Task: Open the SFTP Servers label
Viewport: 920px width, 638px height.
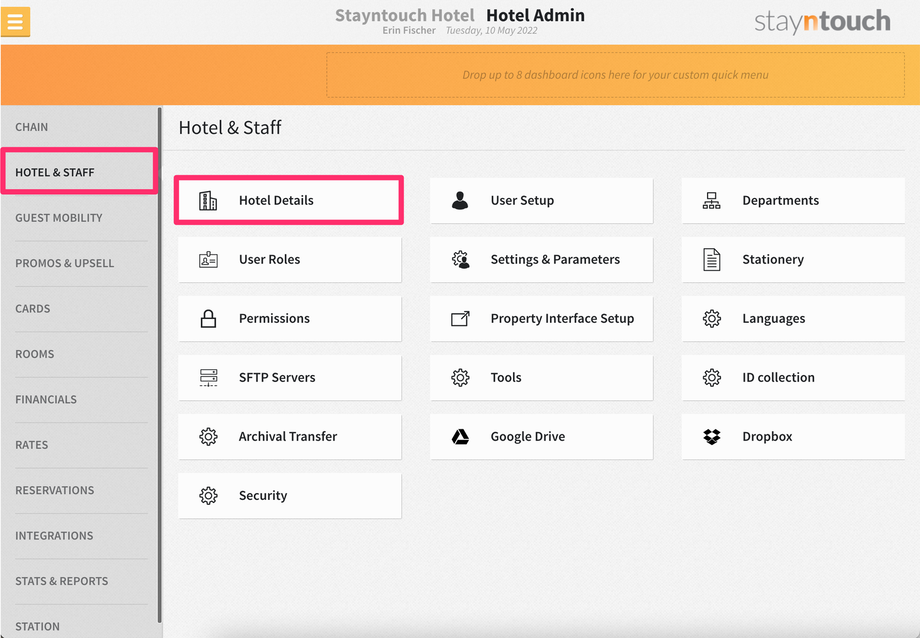Action: tap(277, 377)
